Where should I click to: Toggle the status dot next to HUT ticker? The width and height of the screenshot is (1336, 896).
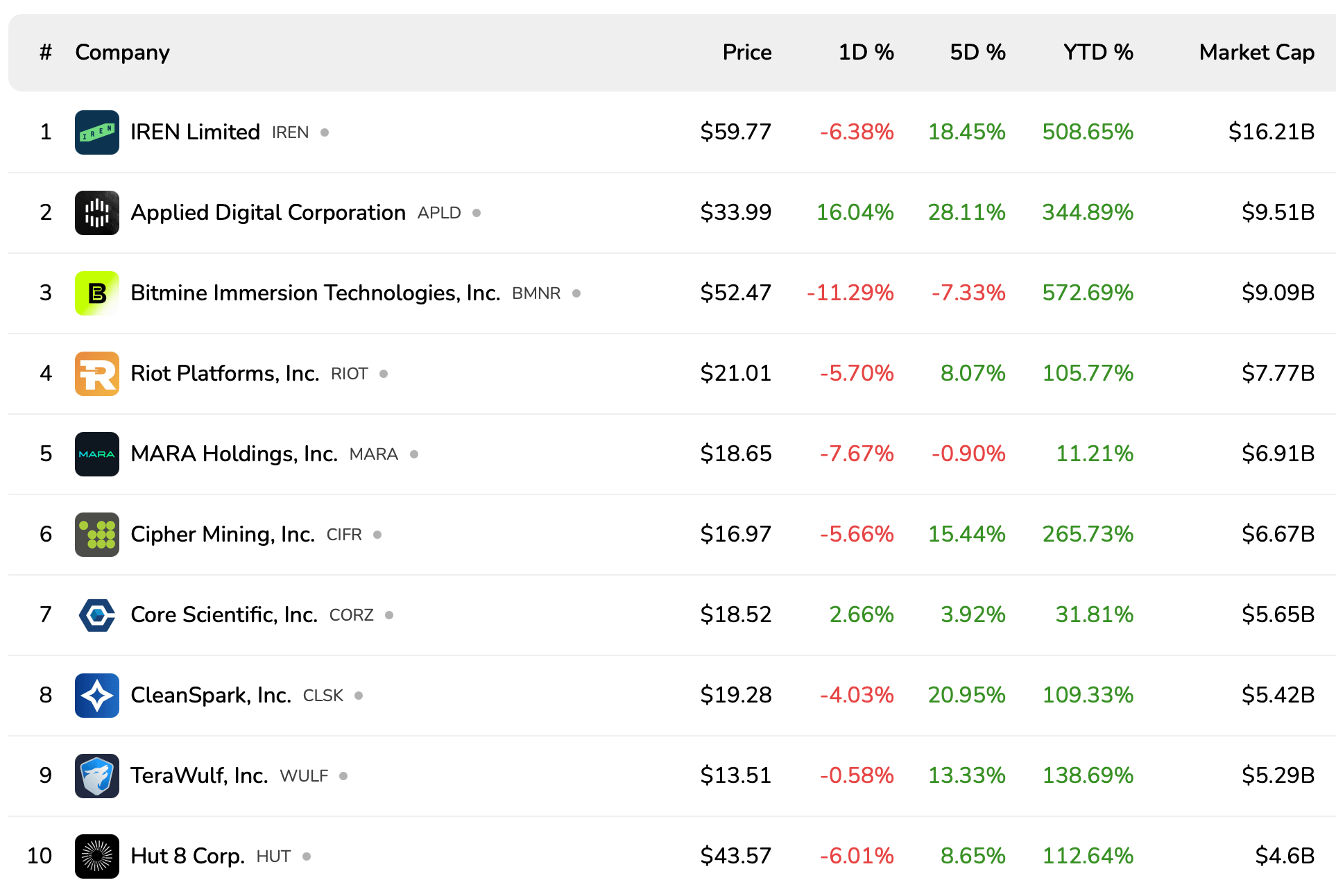coord(305,856)
